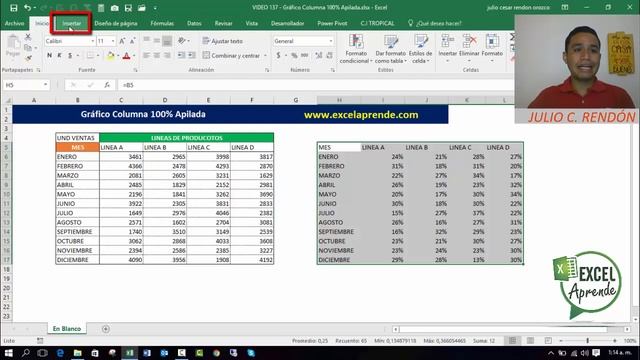Click the Format Painter brush icon

coord(28,58)
